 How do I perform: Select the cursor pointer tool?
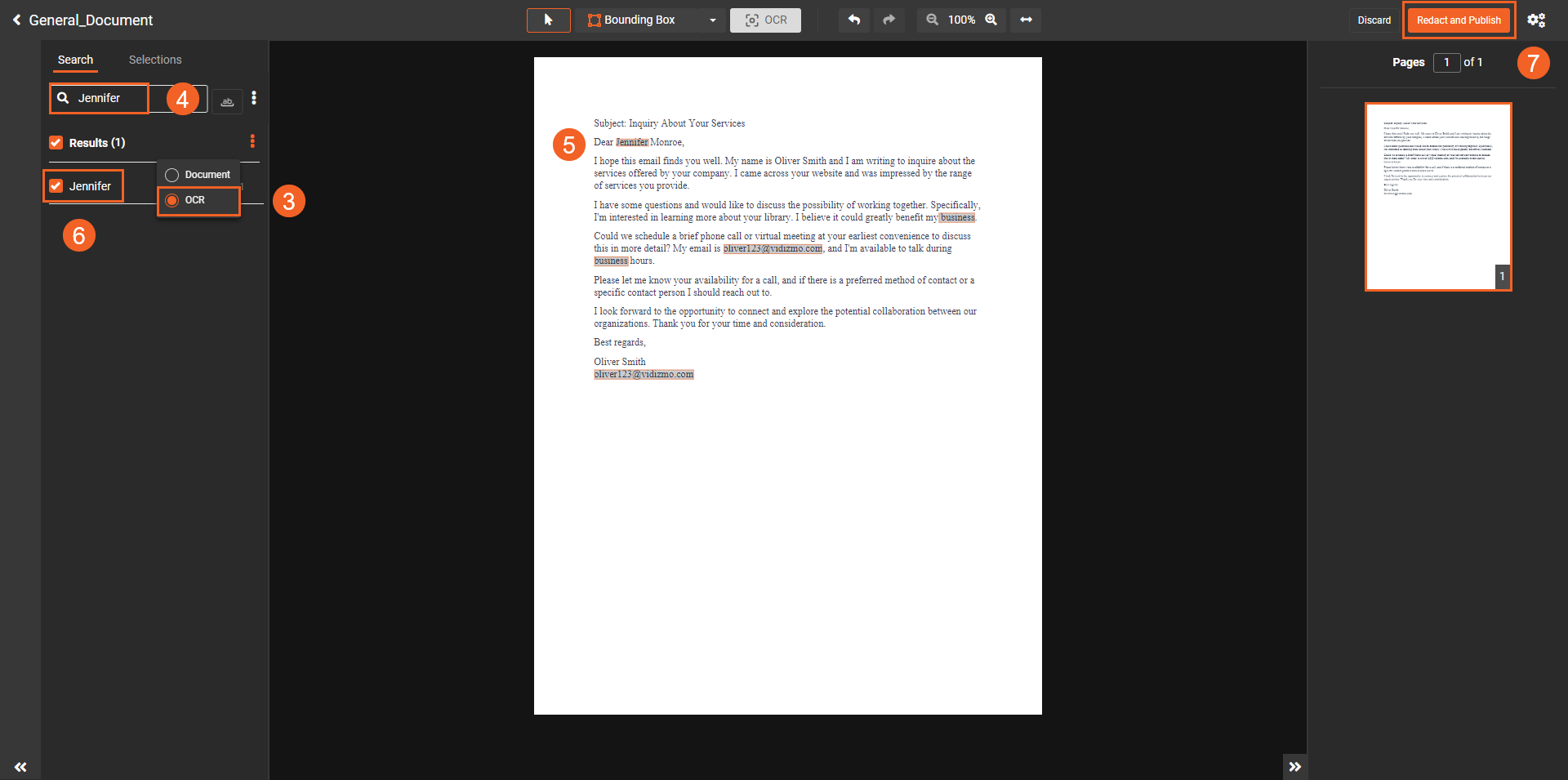coord(548,20)
